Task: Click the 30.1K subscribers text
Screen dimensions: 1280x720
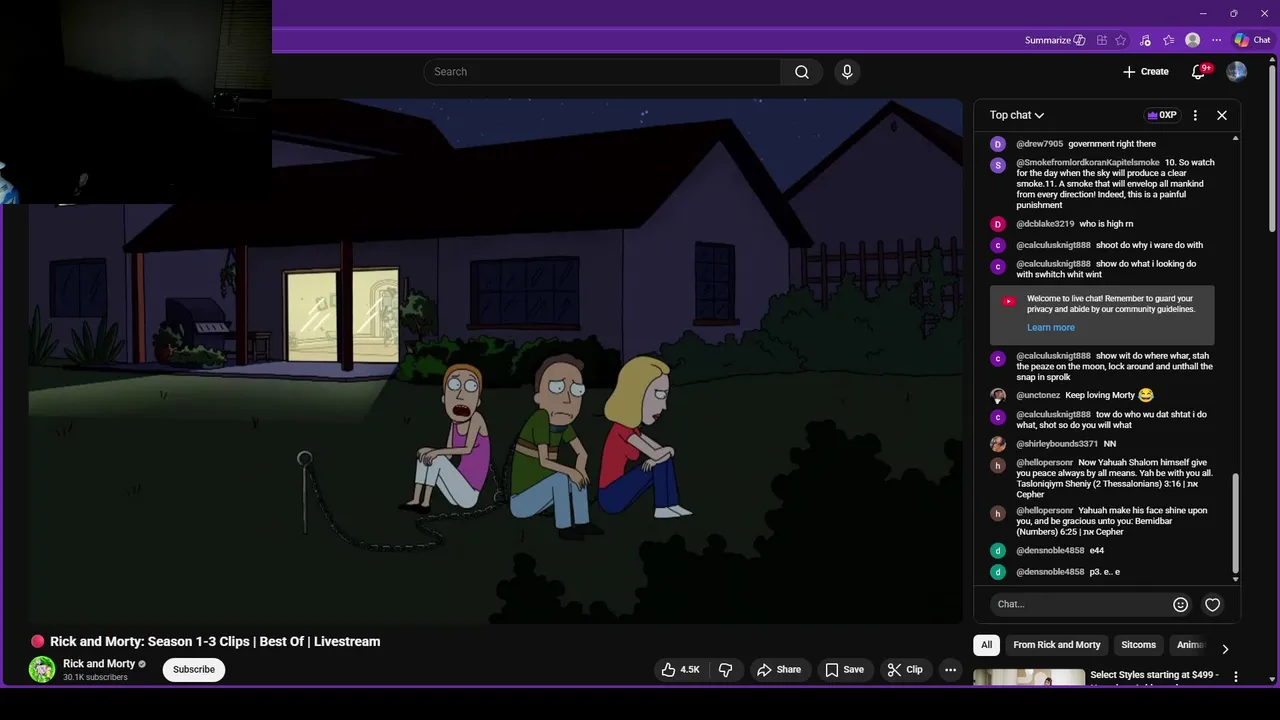Action: point(95,678)
